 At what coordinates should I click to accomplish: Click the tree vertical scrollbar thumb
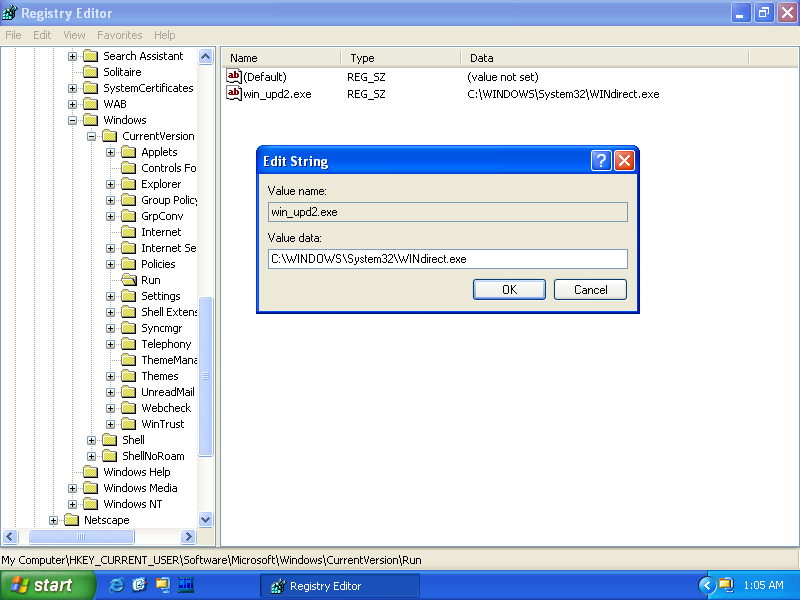click(205, 376)
